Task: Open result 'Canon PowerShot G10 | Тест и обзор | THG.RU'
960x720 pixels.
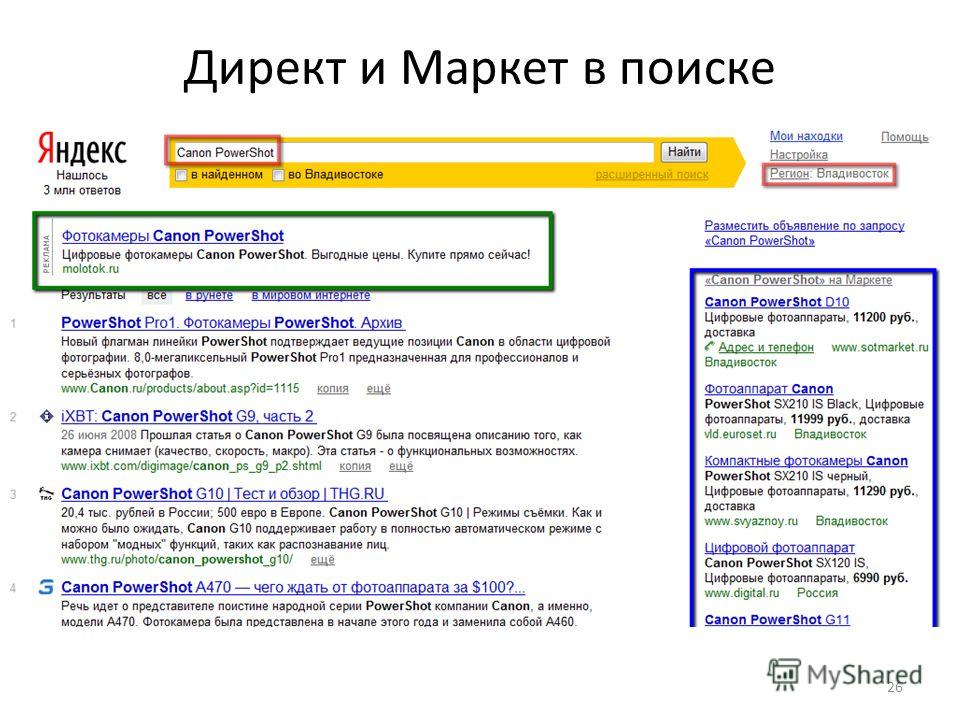Action: click(224, 493)
